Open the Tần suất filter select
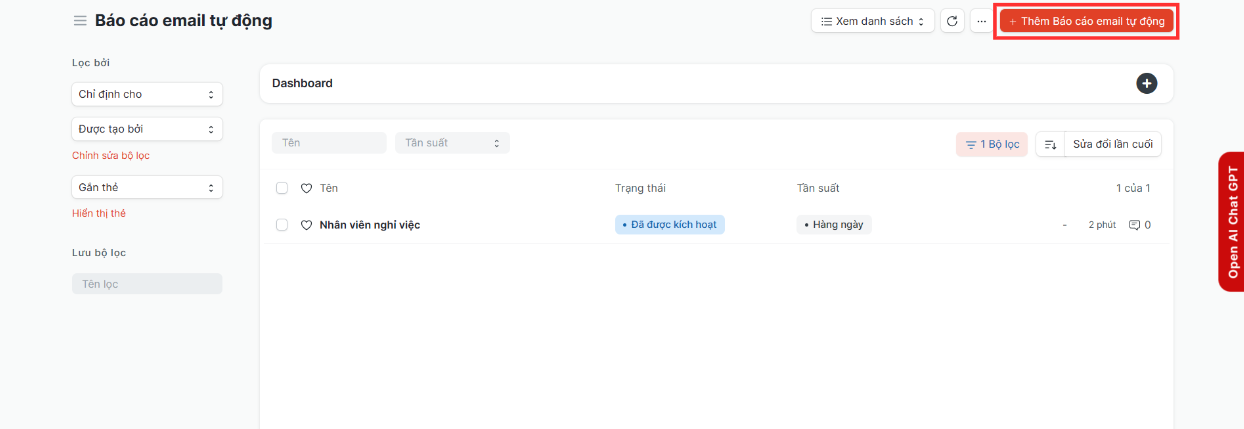 point(452,143)
